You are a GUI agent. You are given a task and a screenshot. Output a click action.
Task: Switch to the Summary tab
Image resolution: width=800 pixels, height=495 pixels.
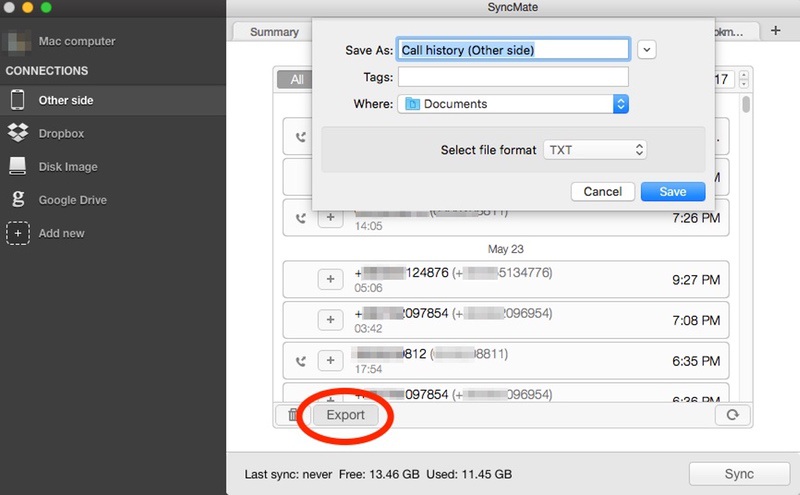pos(274,32)
